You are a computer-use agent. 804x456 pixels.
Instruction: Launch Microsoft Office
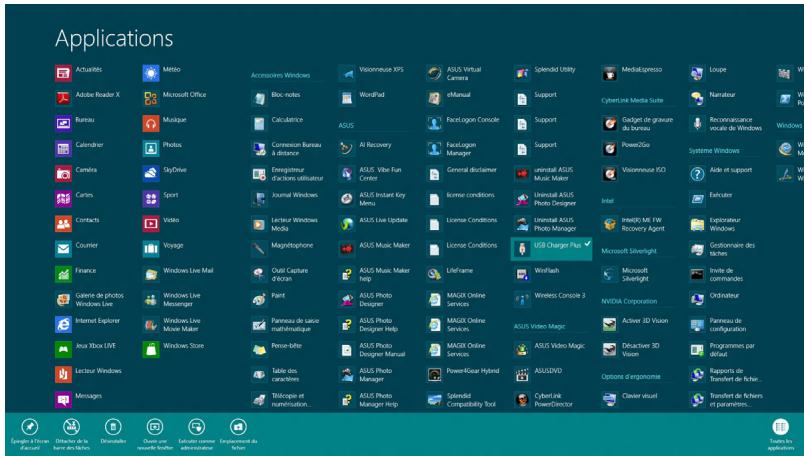(175, 98)
